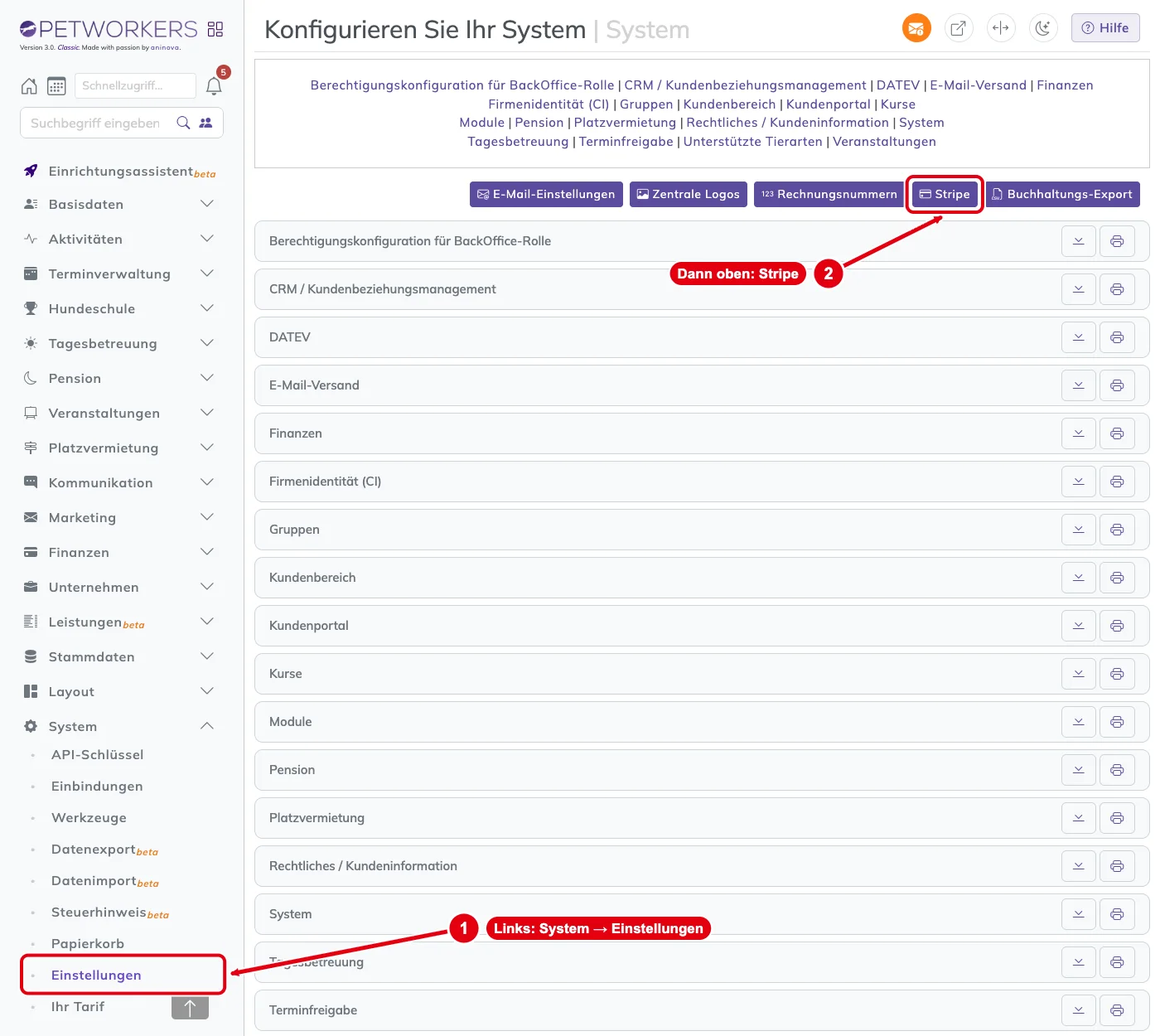Viewport: 1160px width, 1036px height.
Task: Toggle the width expand icon in header
Action: pyautogui.click(x=1001, y=28)
